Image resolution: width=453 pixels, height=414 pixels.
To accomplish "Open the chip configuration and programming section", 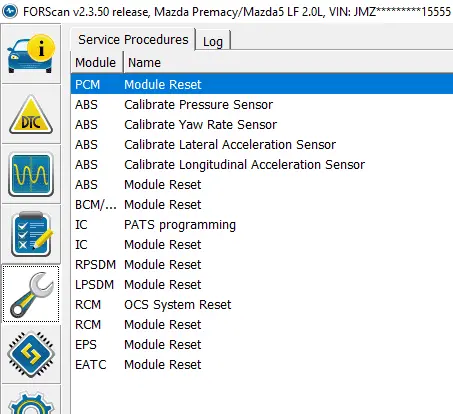I will click(x=31, y=354).
